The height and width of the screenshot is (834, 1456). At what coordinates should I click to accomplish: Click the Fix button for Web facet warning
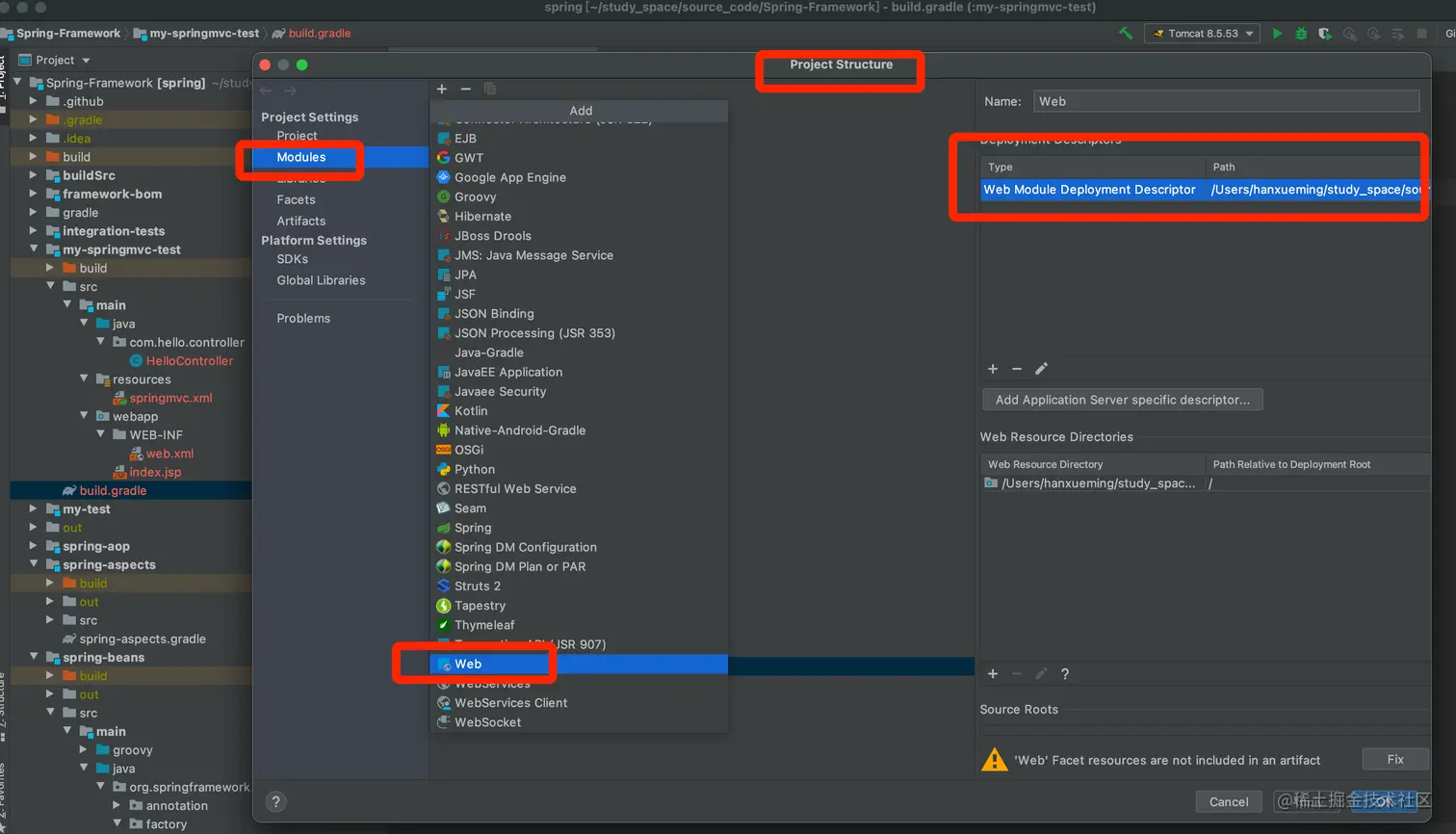1395,760
